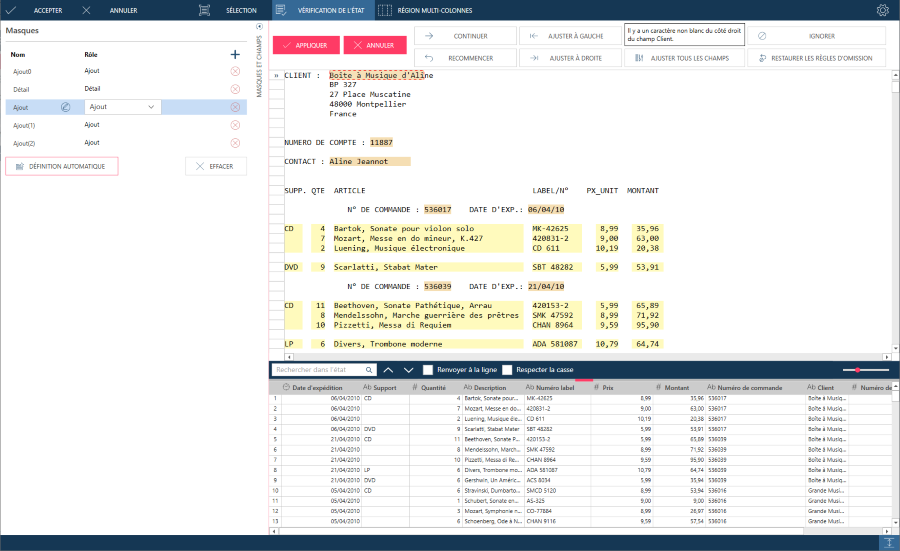The height and width of the screenshot is (551, 900).
Task: Remove the Détail mask
Action: tap(235, 89)
